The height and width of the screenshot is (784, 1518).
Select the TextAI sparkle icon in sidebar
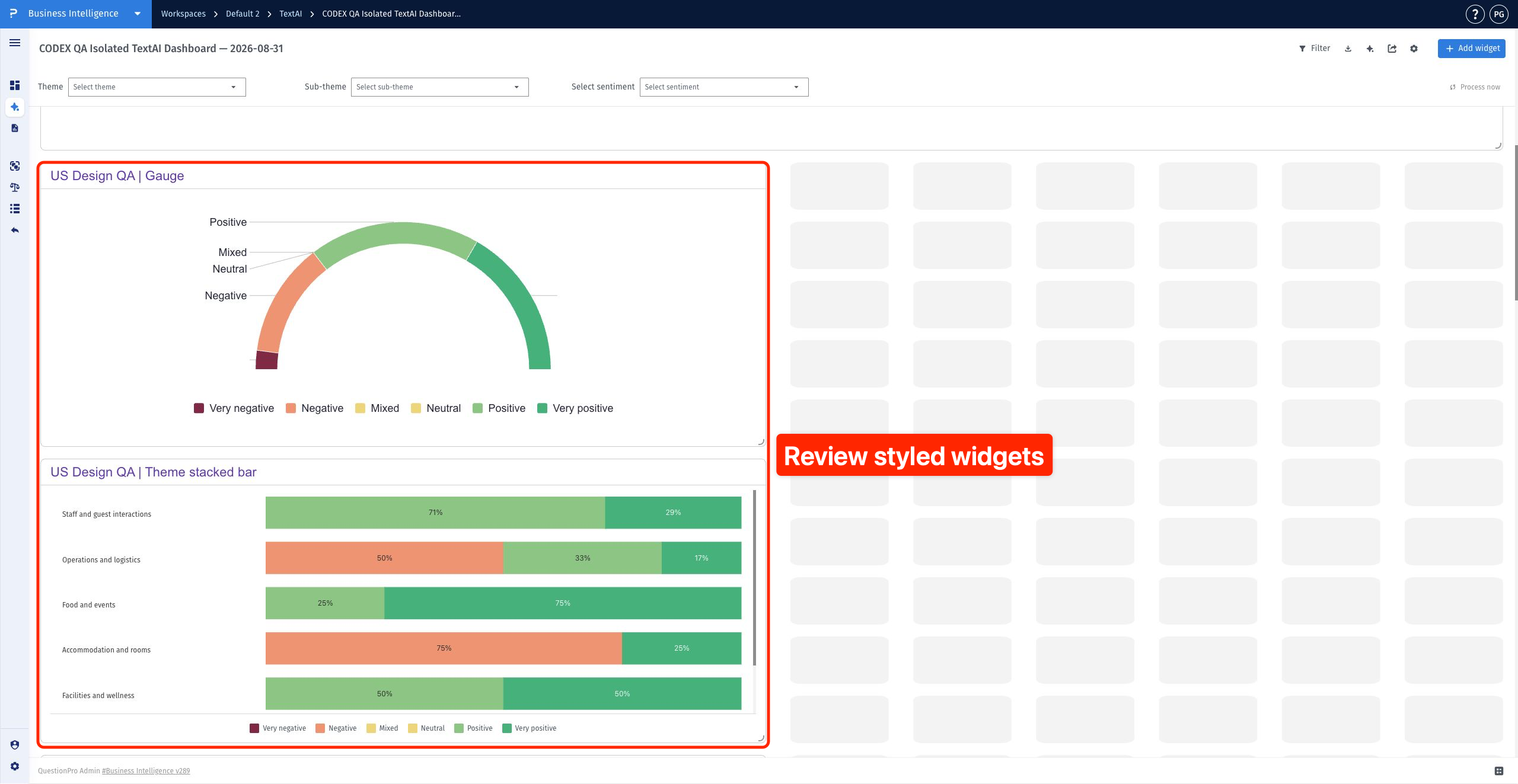15,107
